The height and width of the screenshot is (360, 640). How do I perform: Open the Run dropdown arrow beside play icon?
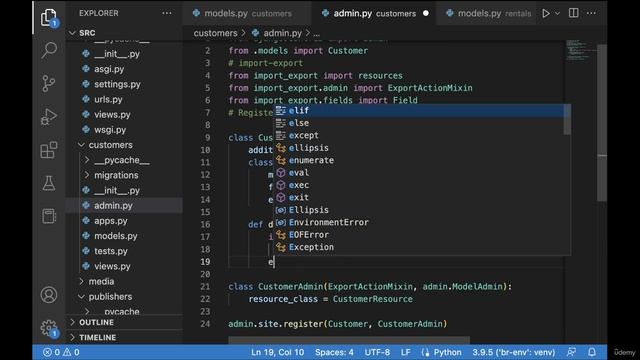coord(558,13)
